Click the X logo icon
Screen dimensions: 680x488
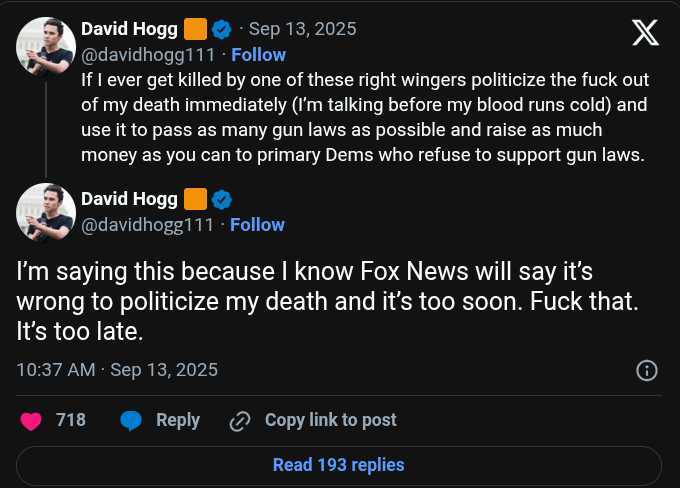(646, 33)
